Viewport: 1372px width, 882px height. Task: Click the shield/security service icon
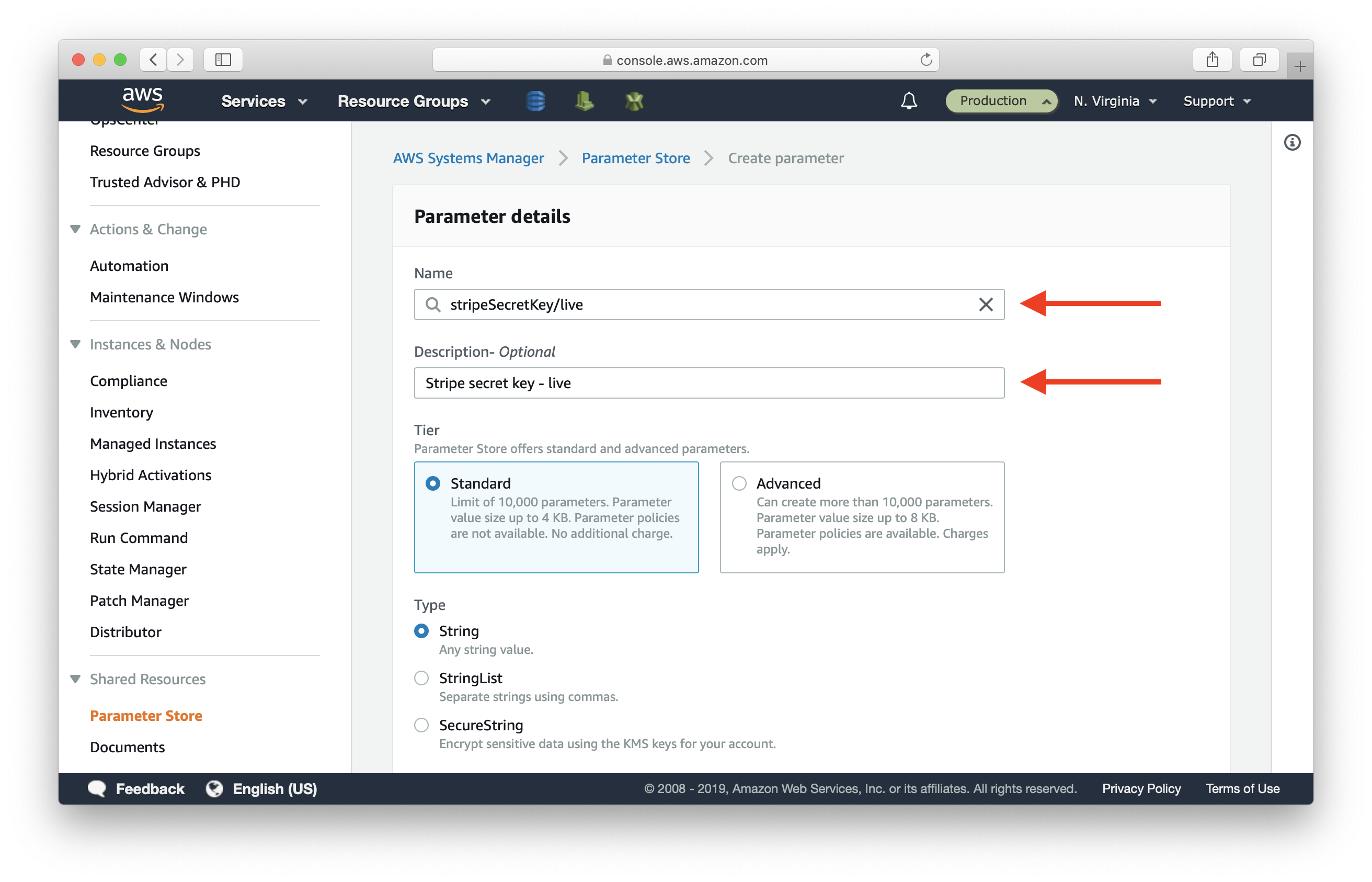tap(636, 100)
